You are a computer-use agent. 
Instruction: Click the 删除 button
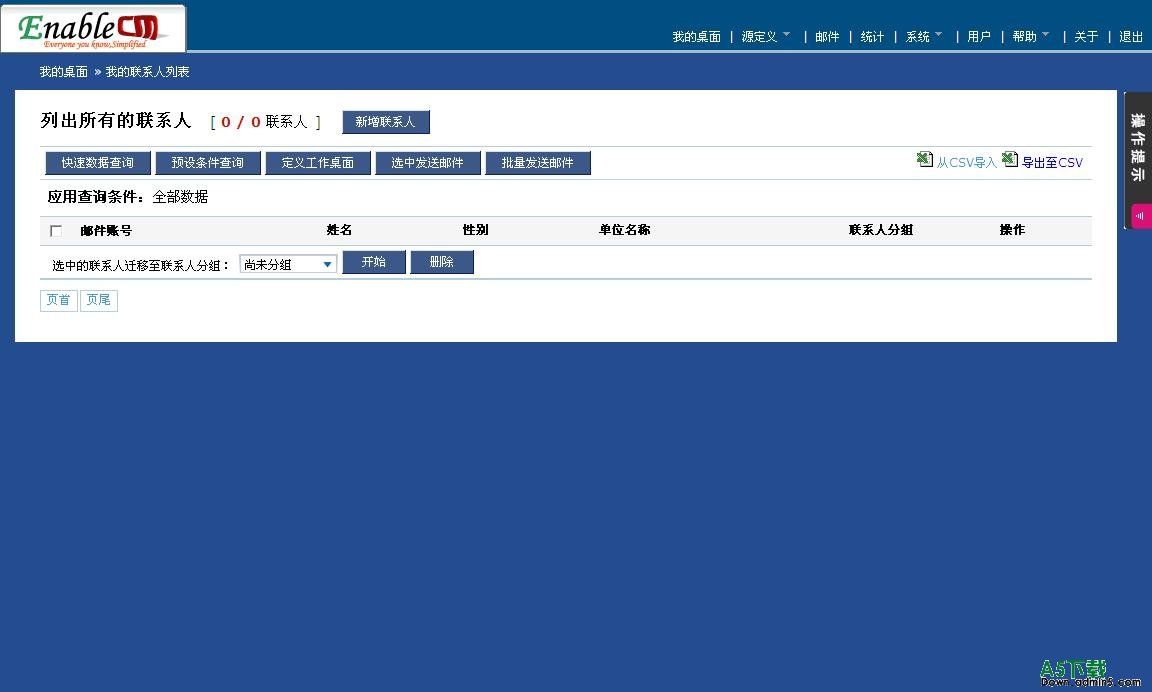pos(442,262)
